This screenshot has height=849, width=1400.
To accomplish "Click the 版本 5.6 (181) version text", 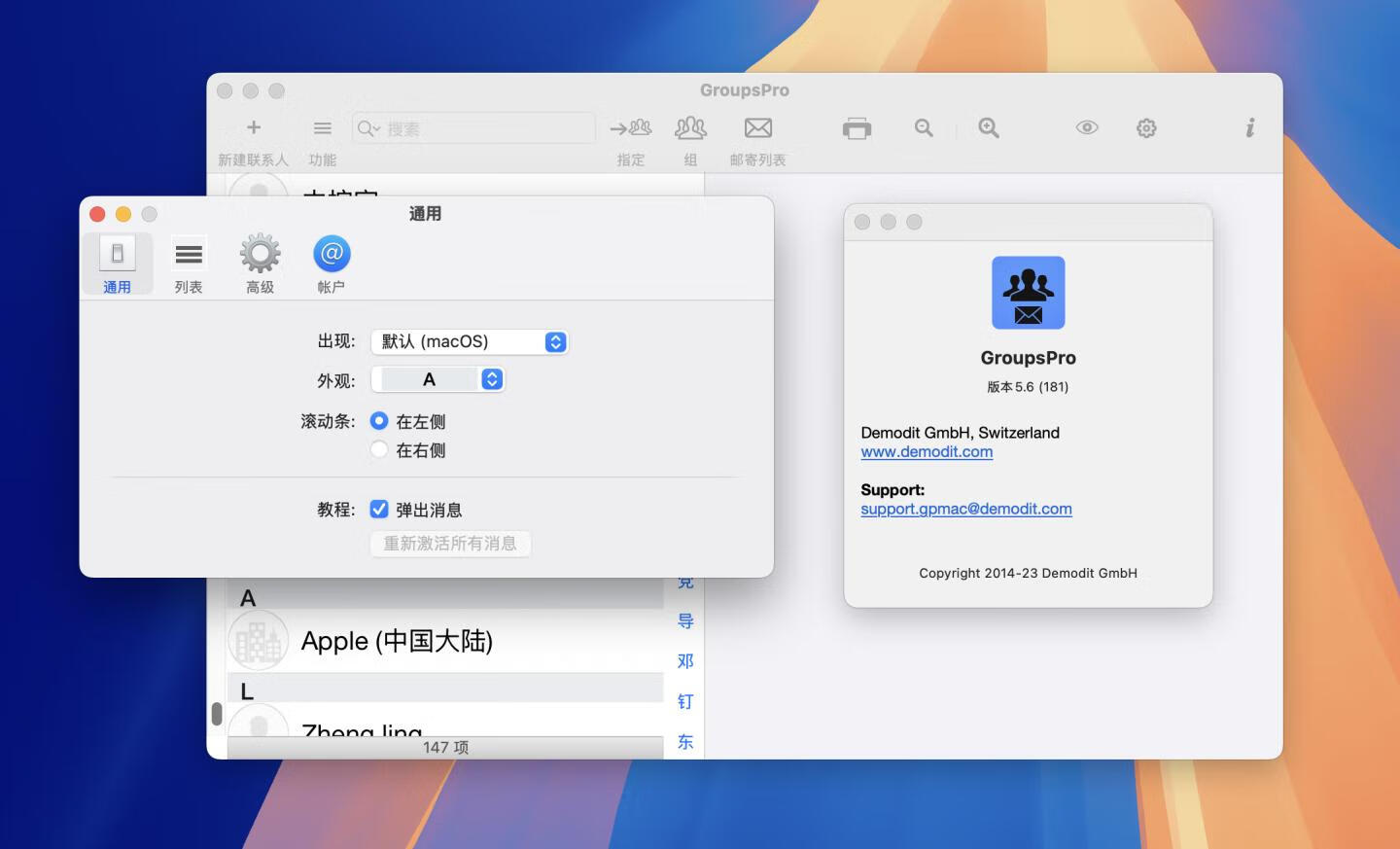I will pos(1028,386).
